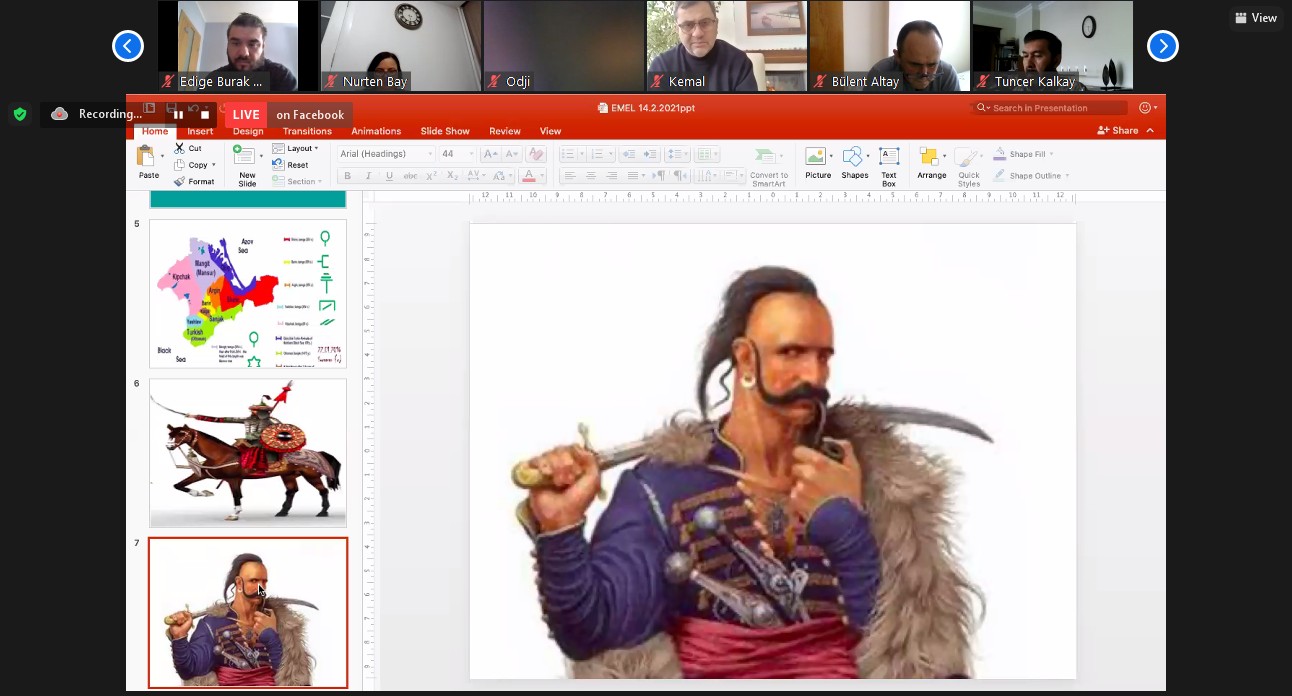Click the Share button
The image size is (1292, 696).
[x=1118, y=131]
